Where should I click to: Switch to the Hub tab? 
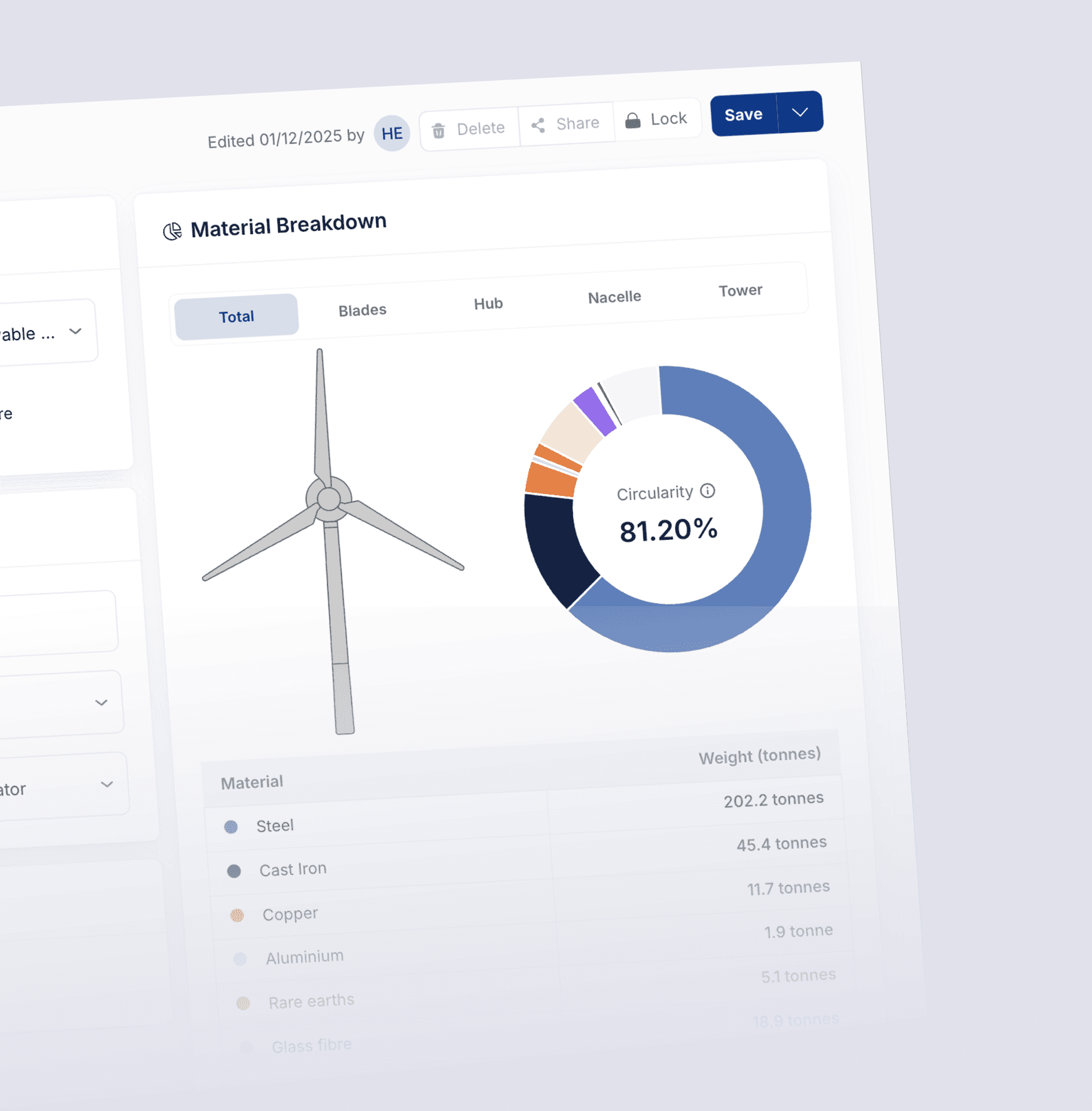point(488,304)
